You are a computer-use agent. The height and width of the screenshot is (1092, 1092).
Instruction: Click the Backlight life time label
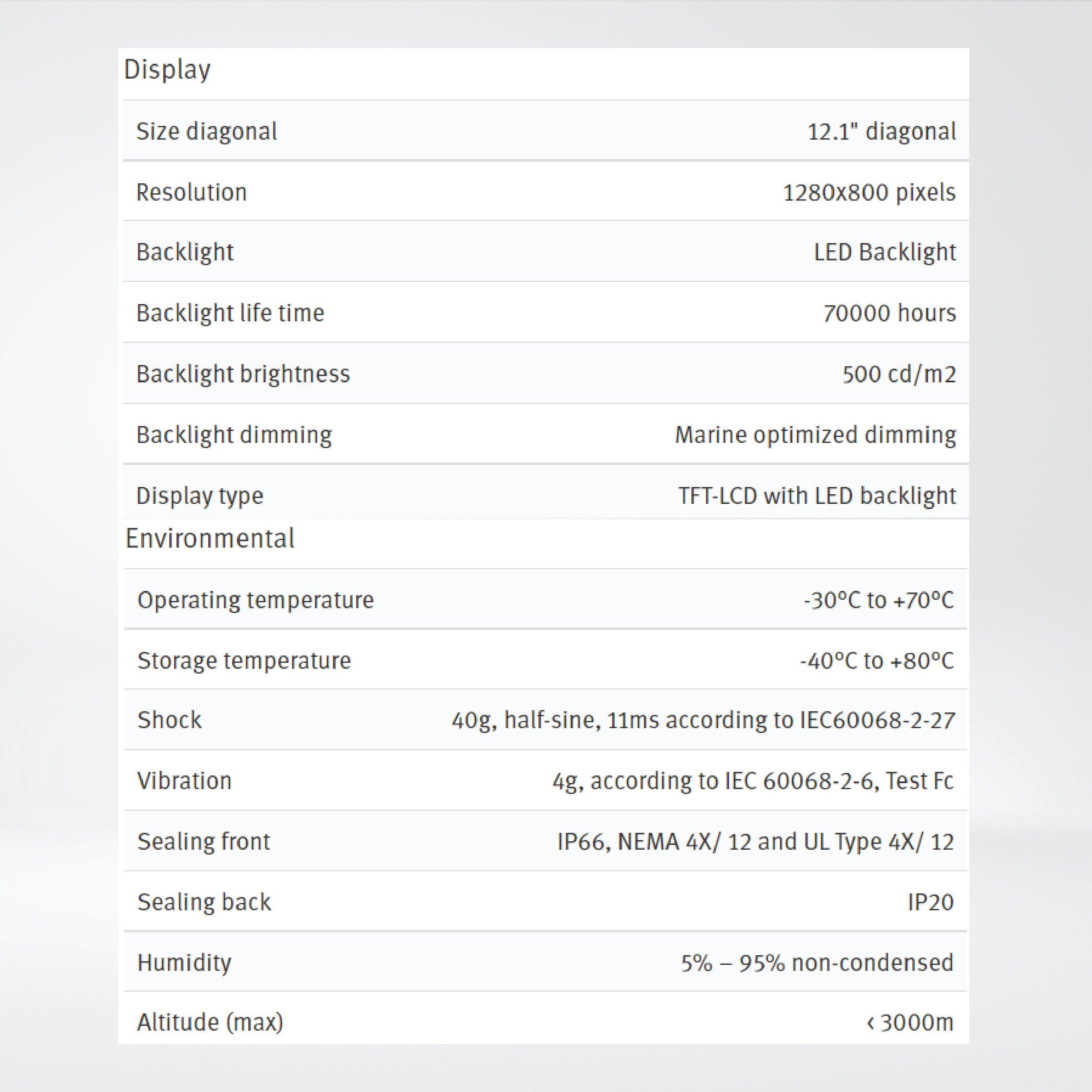coord(230,313)
